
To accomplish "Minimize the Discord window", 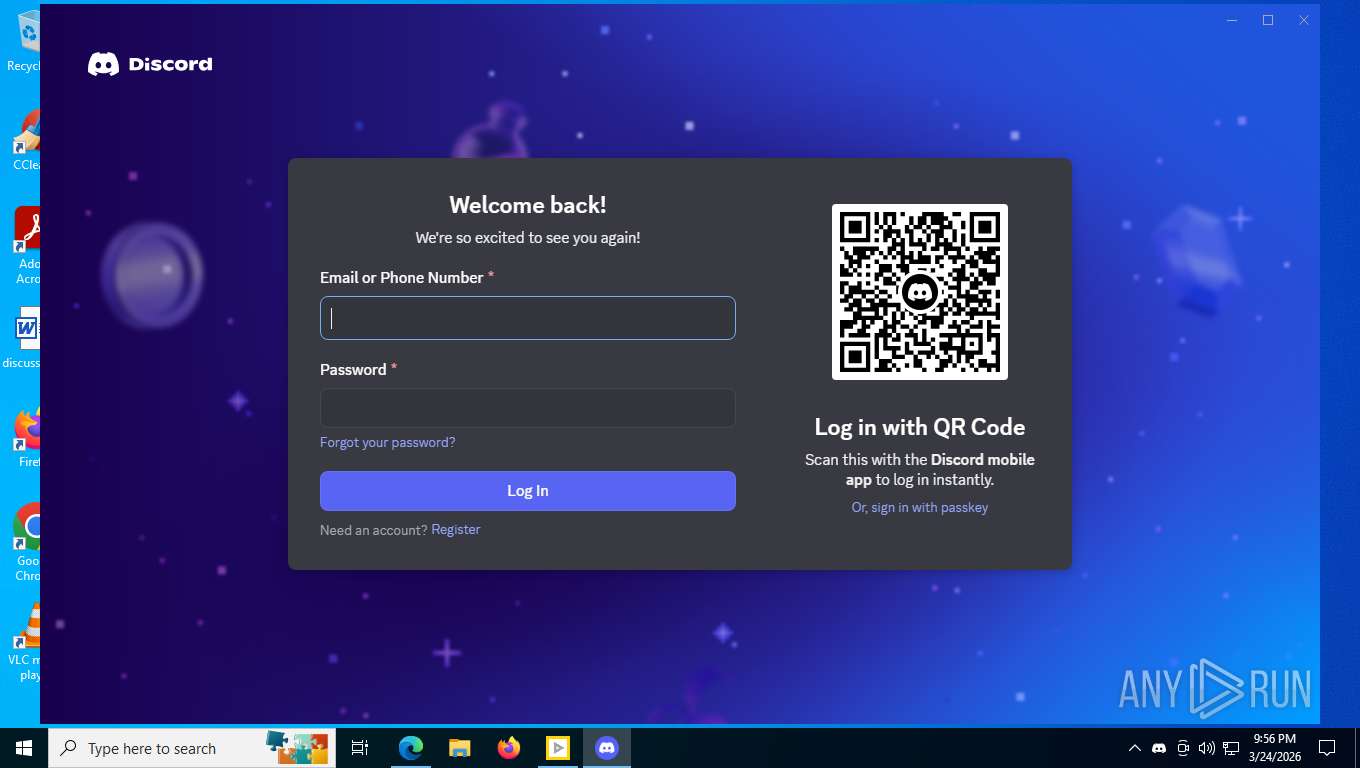I will (x=1232, y=20).
